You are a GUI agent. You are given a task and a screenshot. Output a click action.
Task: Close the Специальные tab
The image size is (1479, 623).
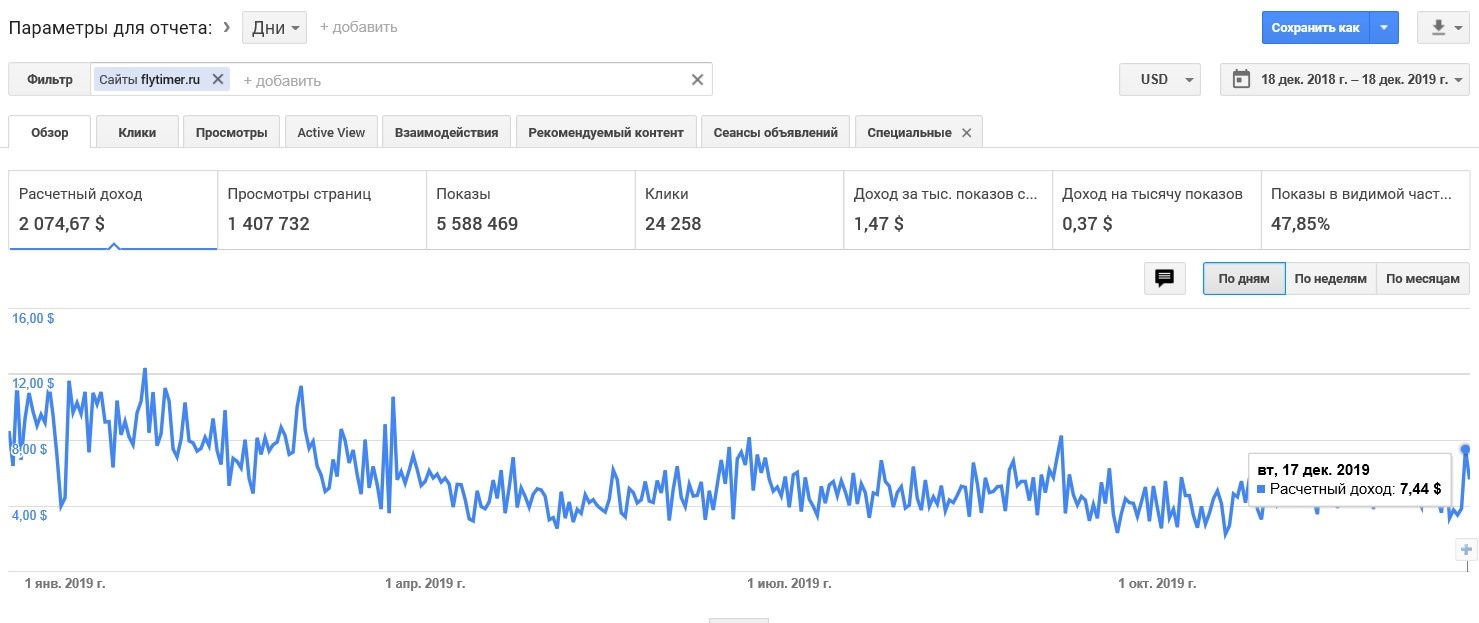point(966,132)
